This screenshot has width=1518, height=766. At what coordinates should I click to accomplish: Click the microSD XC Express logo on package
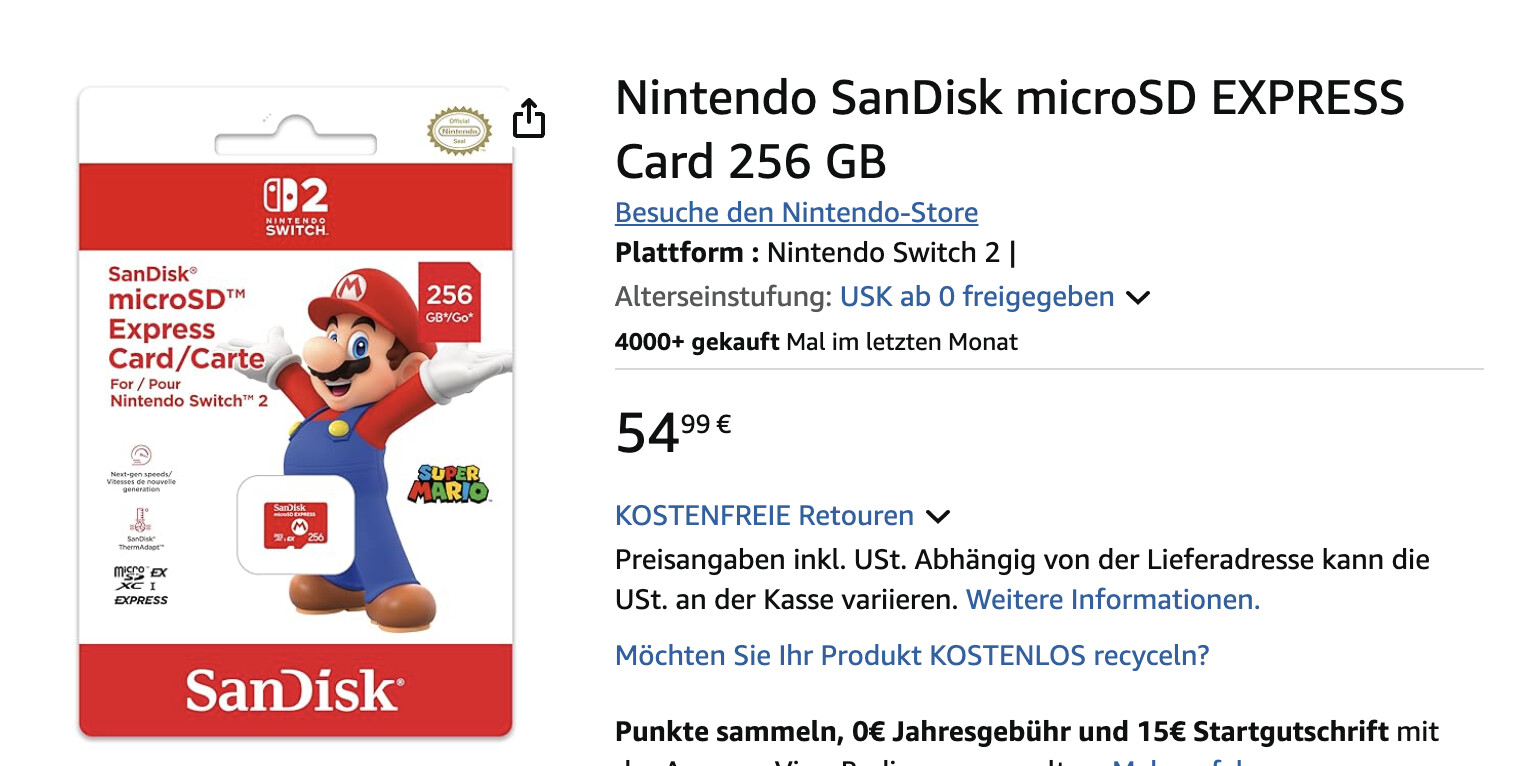[141, 586]
